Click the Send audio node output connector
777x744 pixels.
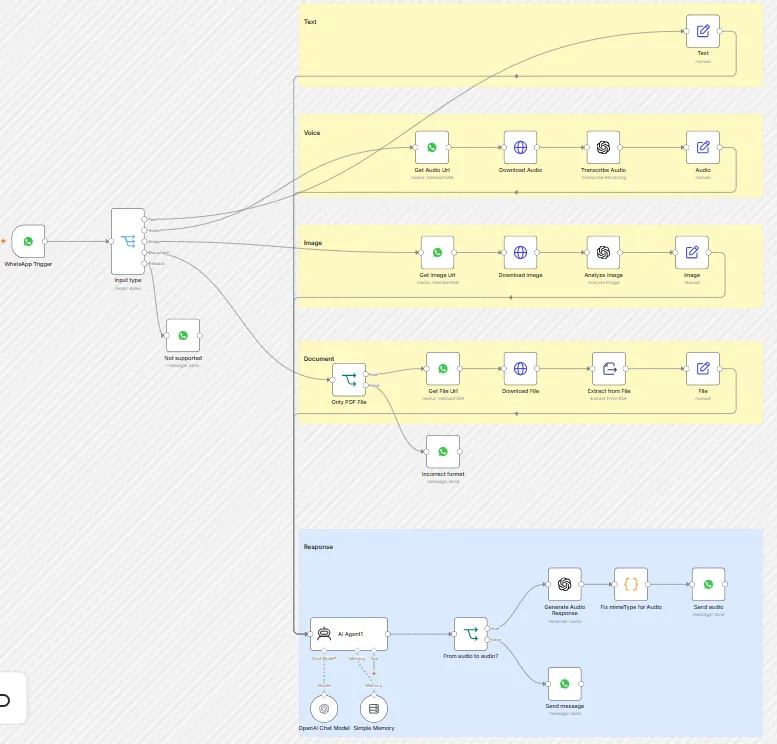(725, 584)
